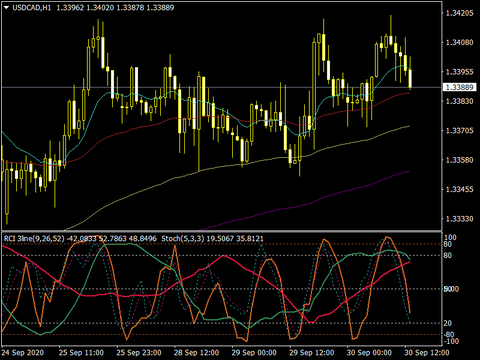Click the 30 Sep 12:00 time label
The width and height of the screenshot is (480, 360).
pos(427,353)
